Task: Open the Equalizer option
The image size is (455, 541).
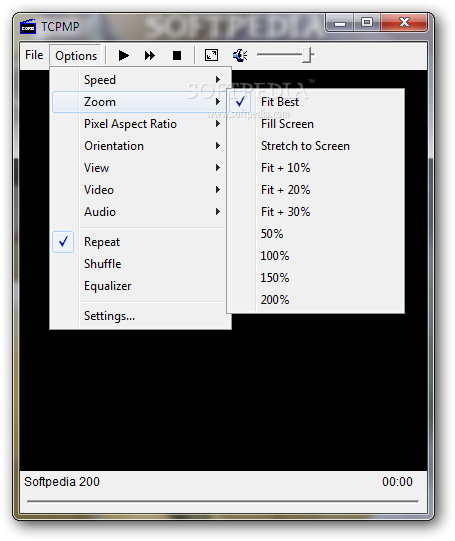Action: pyautogui.click(x=140, y=286)
